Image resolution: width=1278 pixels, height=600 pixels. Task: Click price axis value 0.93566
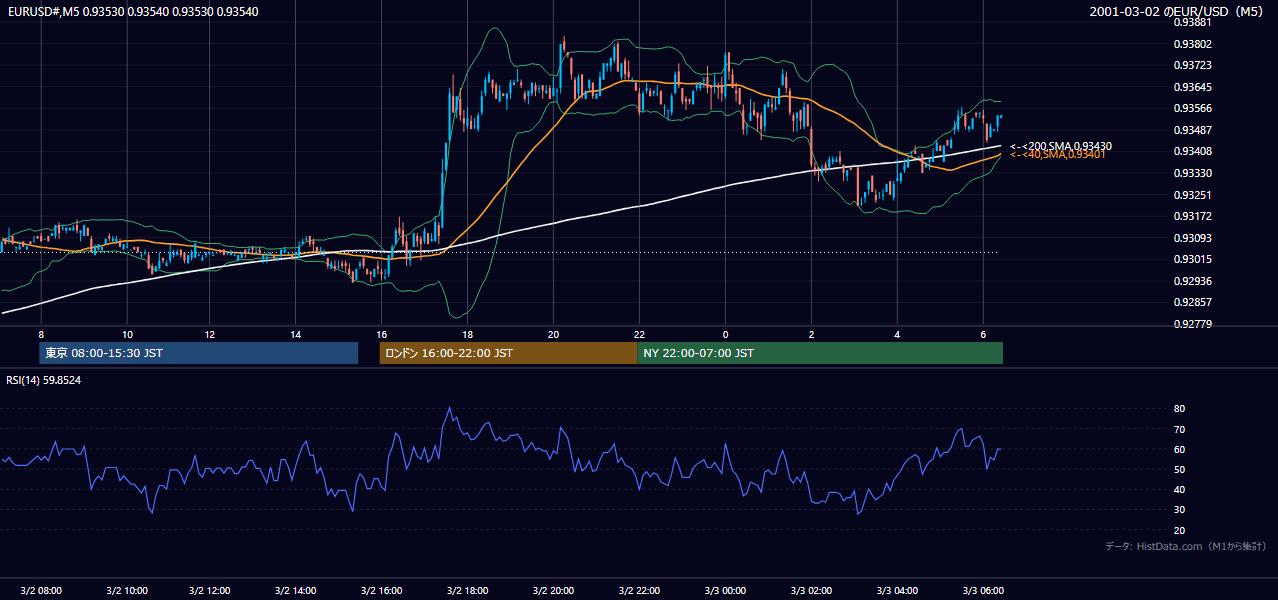[1193, 108]
